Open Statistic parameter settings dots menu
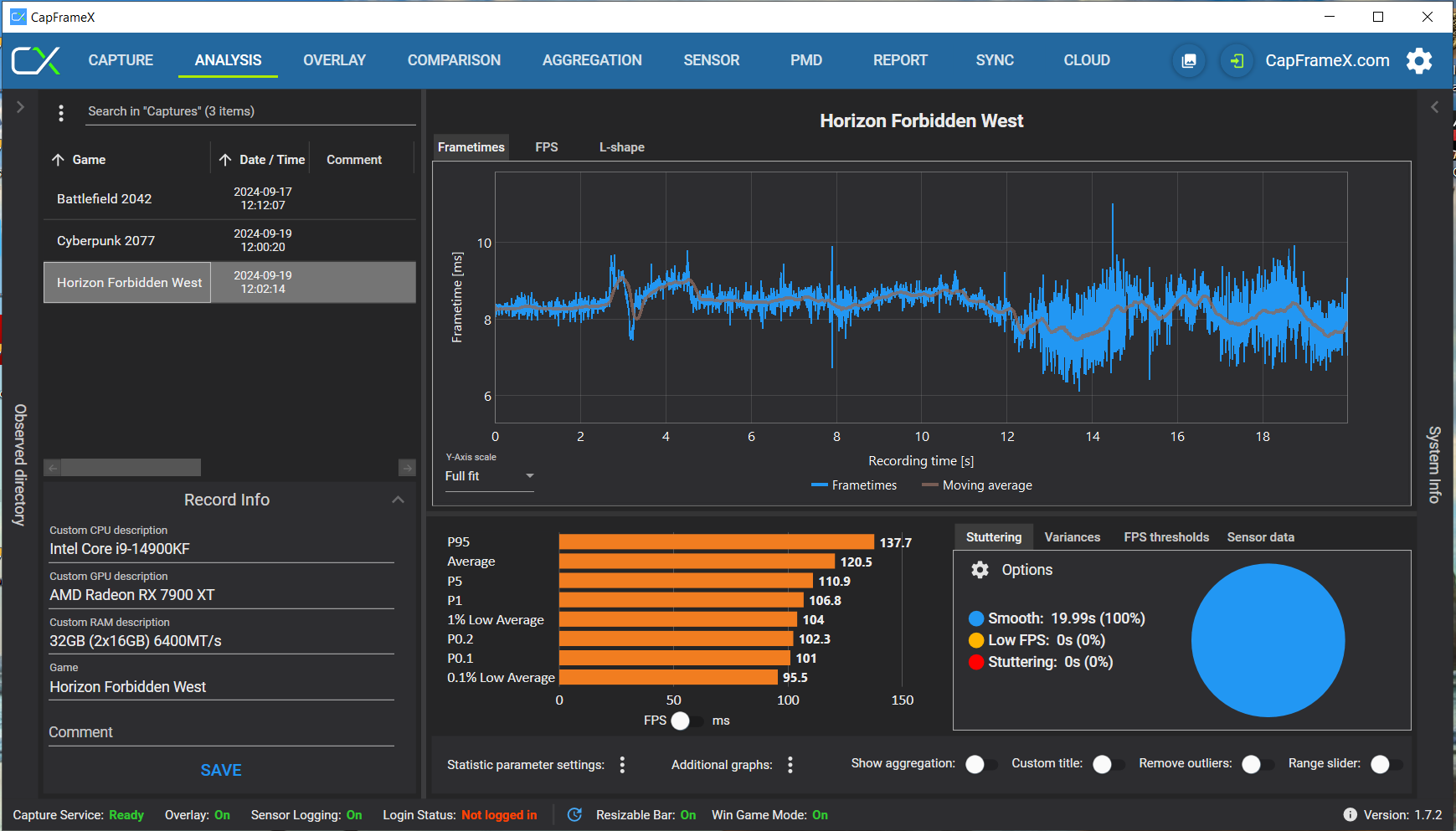This screenshot has height=831, width=1456. click(x=622, y=765)
